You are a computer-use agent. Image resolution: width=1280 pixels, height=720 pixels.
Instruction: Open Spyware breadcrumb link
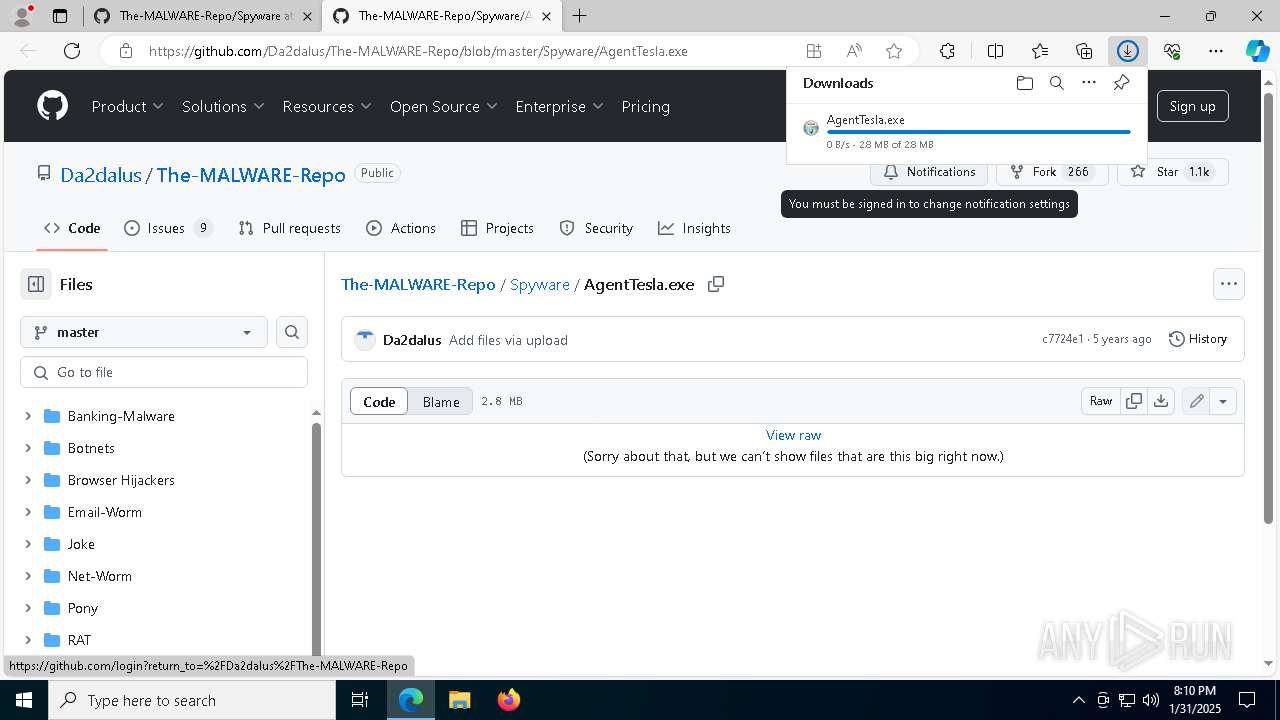(540, 284)
